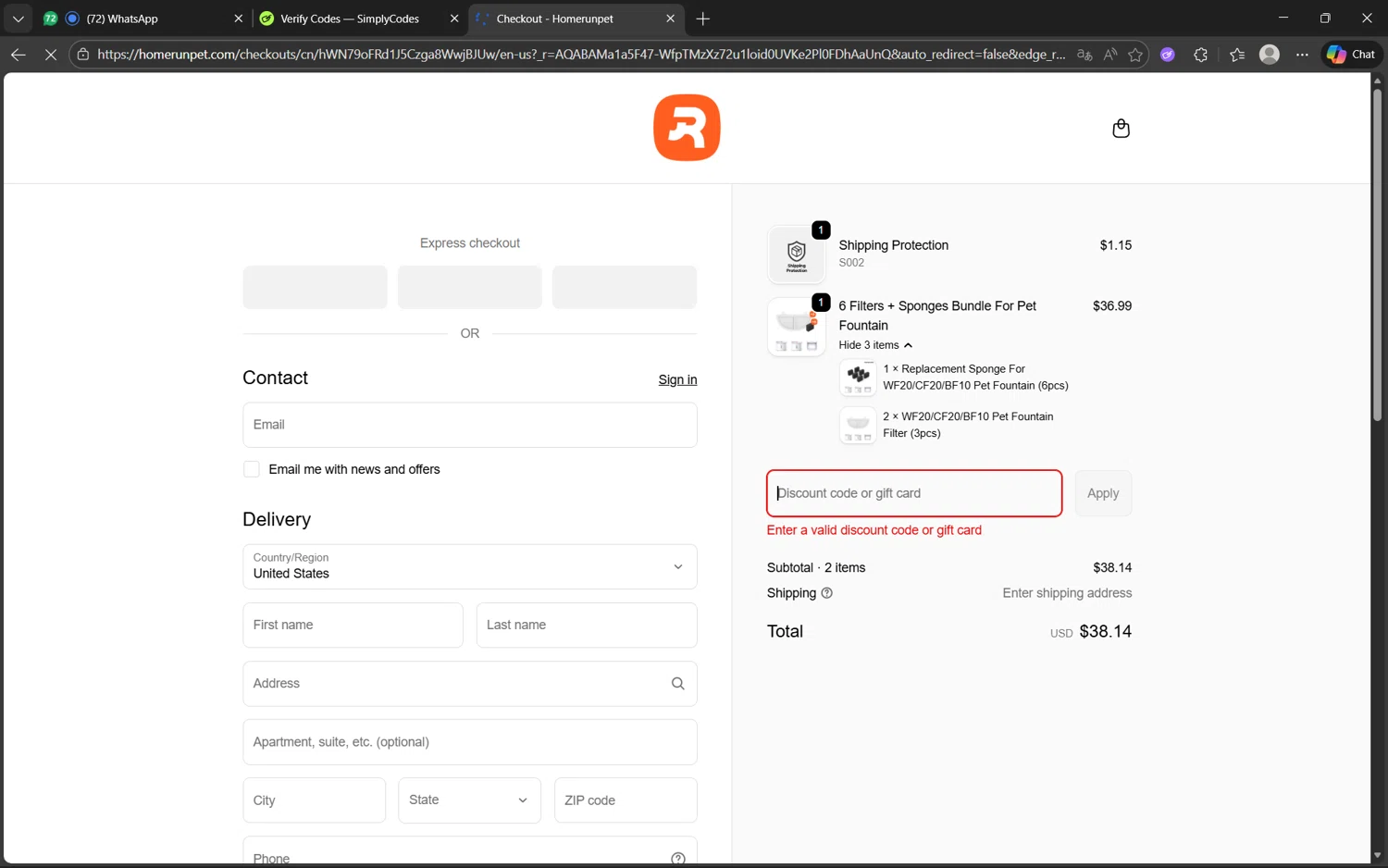
Task: Click the S002 product code text
Action: coord(851,263)
